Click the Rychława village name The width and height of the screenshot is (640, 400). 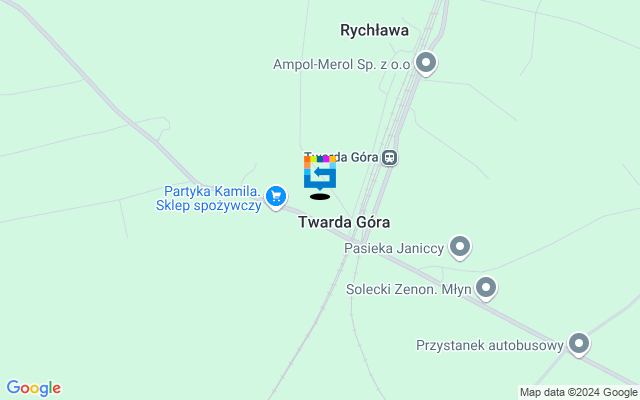pyautogui.click(x=375, y=30)
